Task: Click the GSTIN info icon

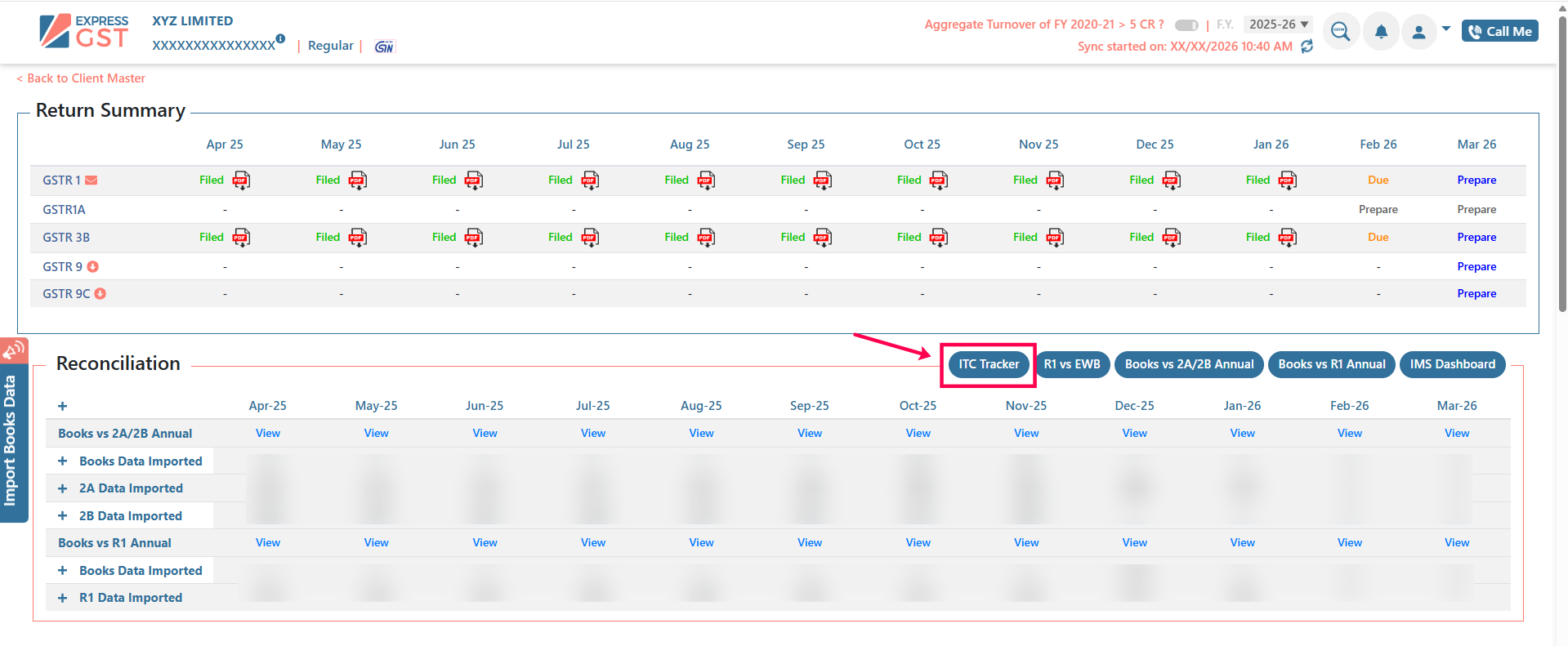Action: (280, 38)
